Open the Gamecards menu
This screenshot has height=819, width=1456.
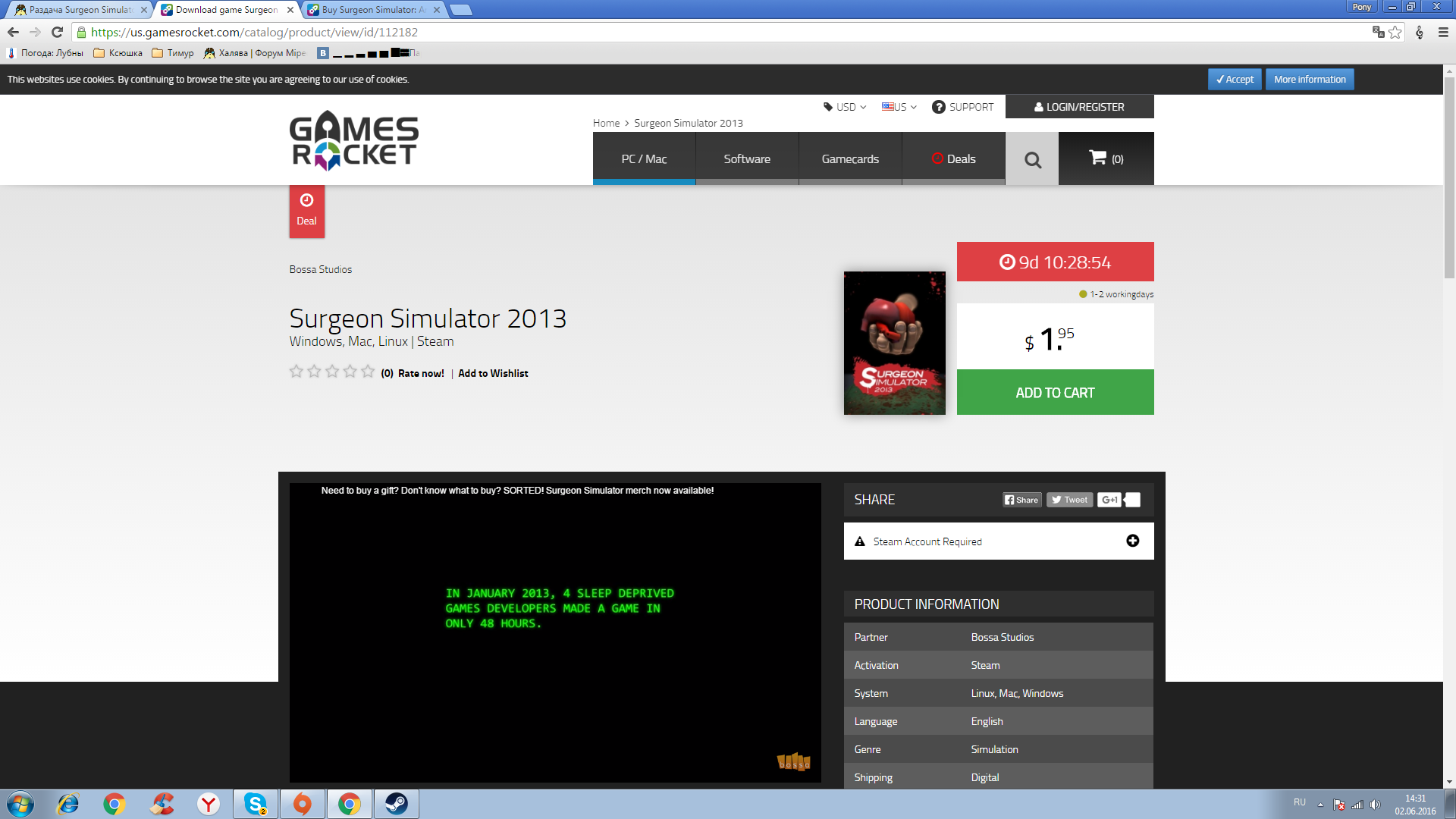850,158
